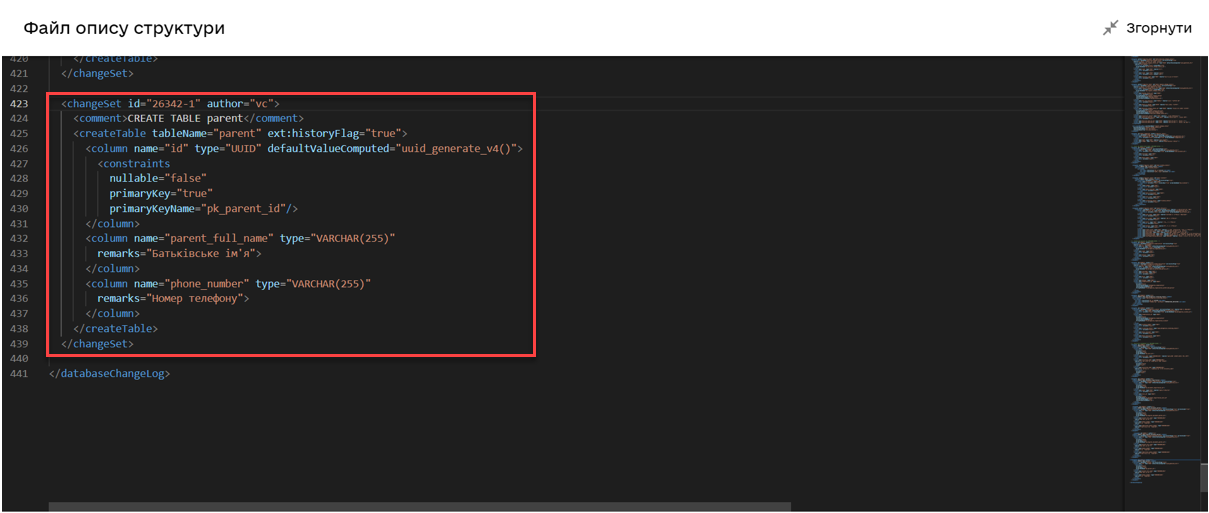
Task: Click the primaryKey="true" attribute line
Action: click(161, 194)
